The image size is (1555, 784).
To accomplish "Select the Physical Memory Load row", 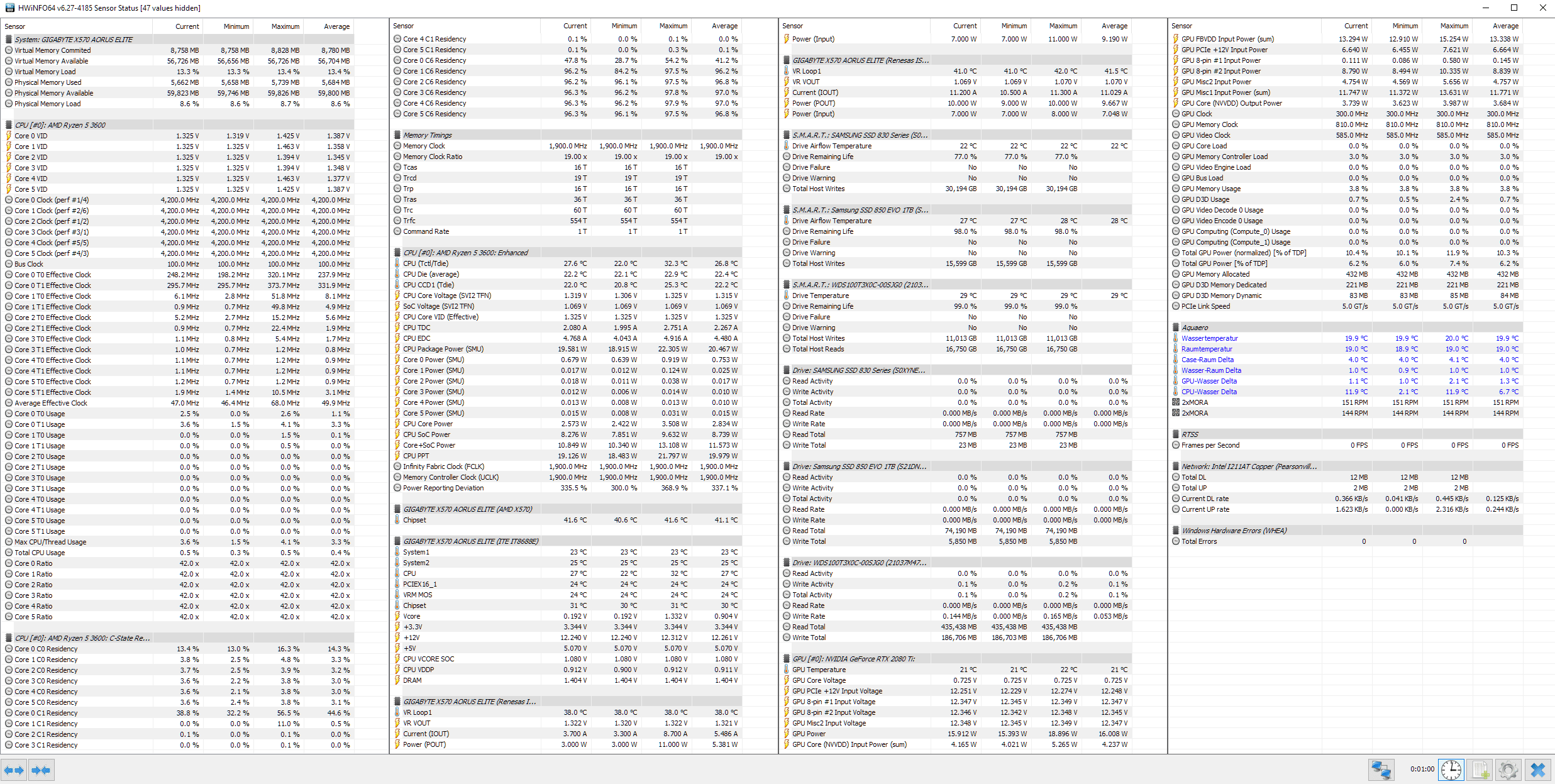I will [x=177, y=104].
